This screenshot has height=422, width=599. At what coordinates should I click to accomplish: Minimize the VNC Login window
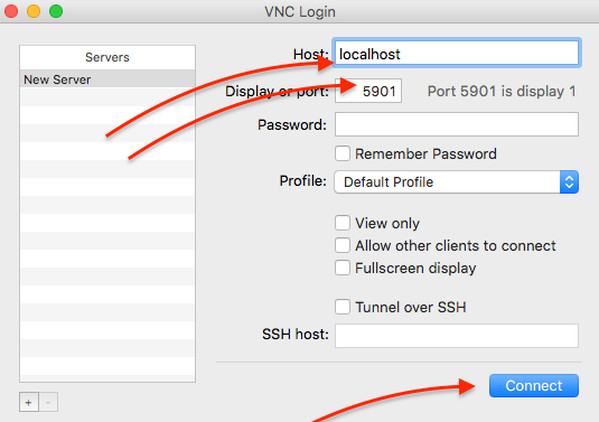[x=34, y=11]
